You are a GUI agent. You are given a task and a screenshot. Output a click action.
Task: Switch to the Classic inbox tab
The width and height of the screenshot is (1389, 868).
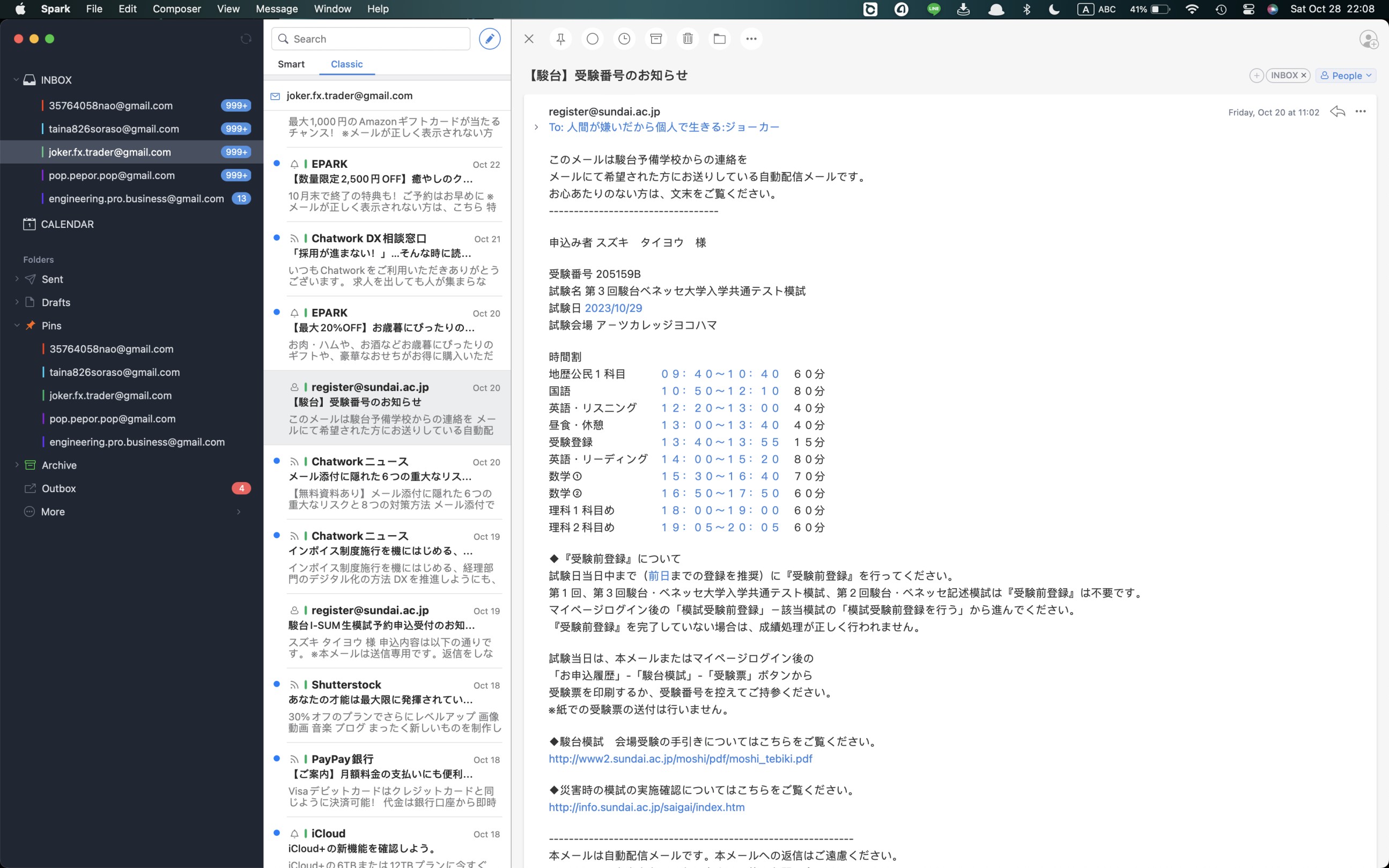pyautogui.click(x=347, y=64)
